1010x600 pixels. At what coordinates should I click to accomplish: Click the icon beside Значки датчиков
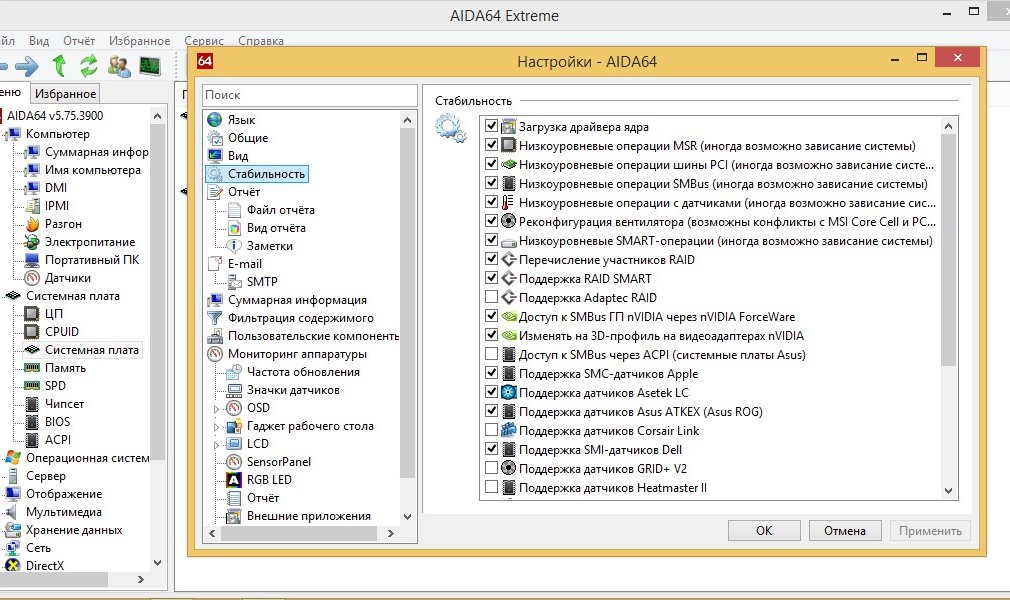(x=234, y=390)
